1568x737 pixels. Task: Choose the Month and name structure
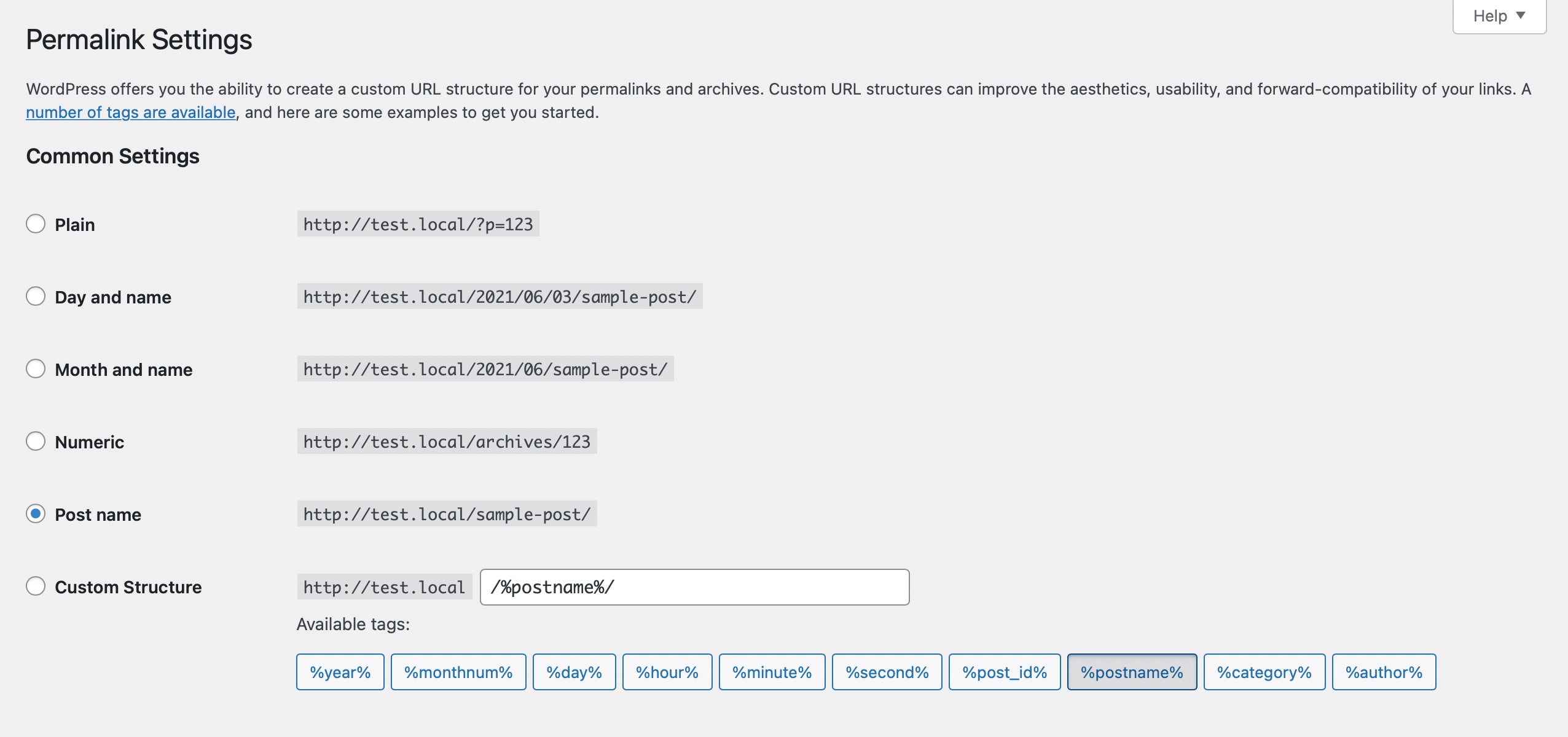[x=36, y=368]
